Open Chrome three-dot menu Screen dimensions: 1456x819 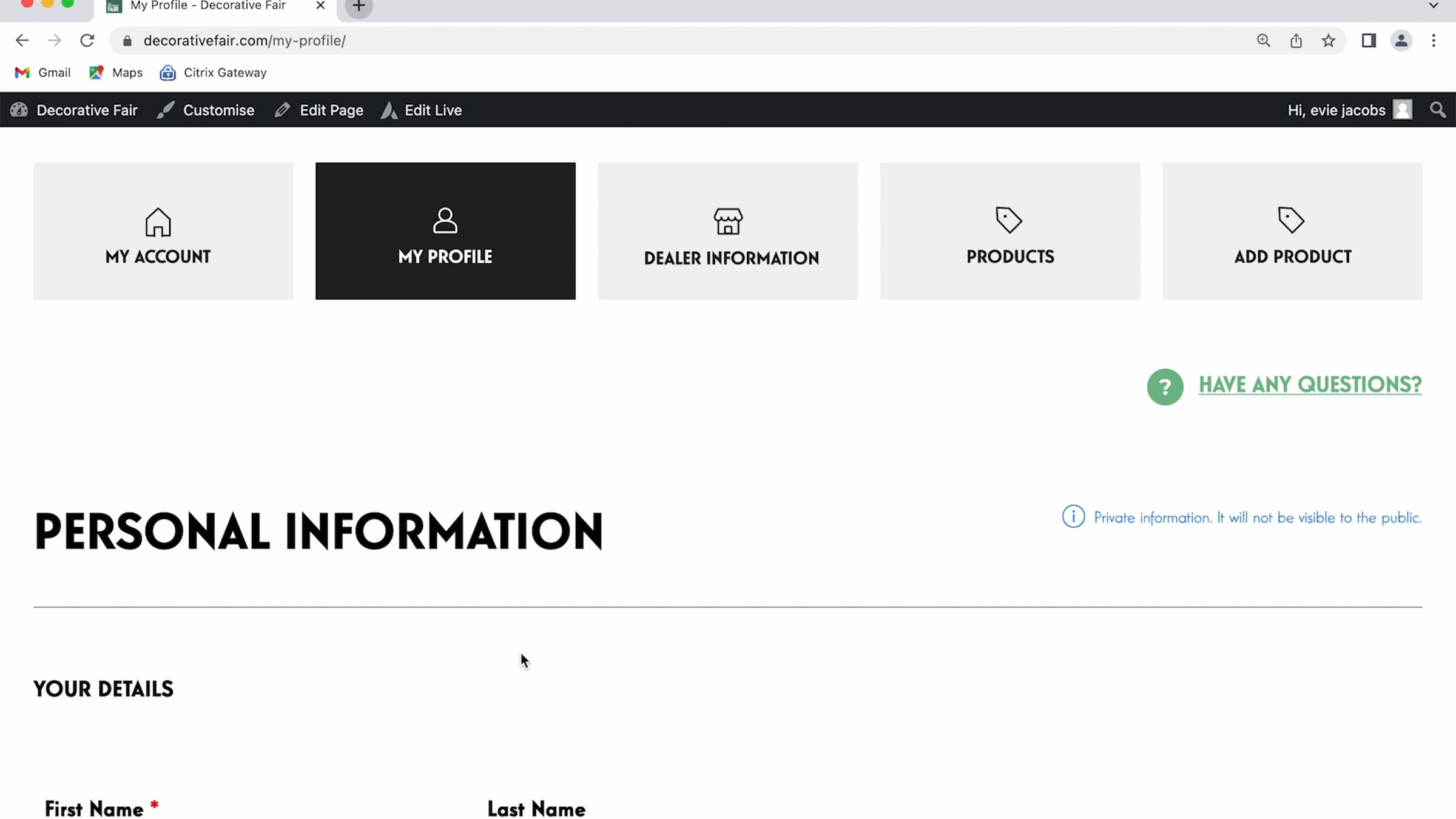click(x=1434, y=41)
